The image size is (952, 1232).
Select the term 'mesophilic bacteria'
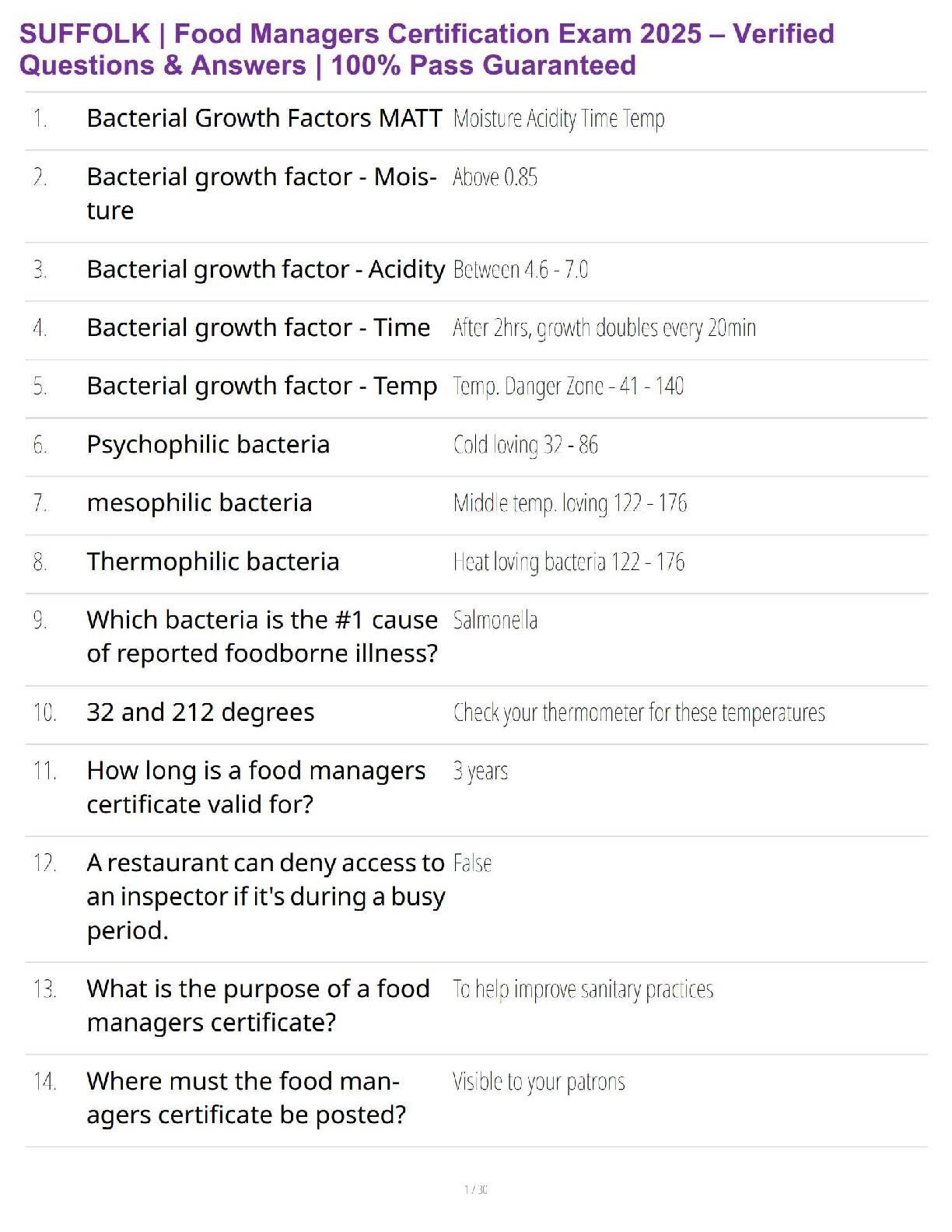pyautogui.click(x=199, y=502)
